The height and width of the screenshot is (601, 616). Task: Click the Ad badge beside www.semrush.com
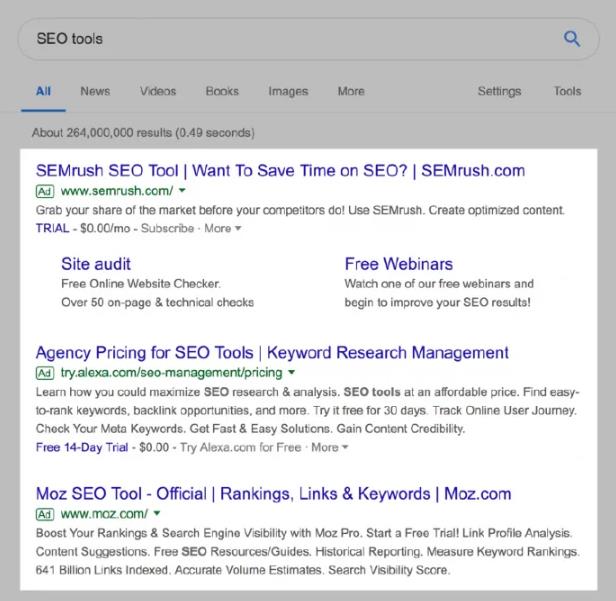(x=44, y=190)
